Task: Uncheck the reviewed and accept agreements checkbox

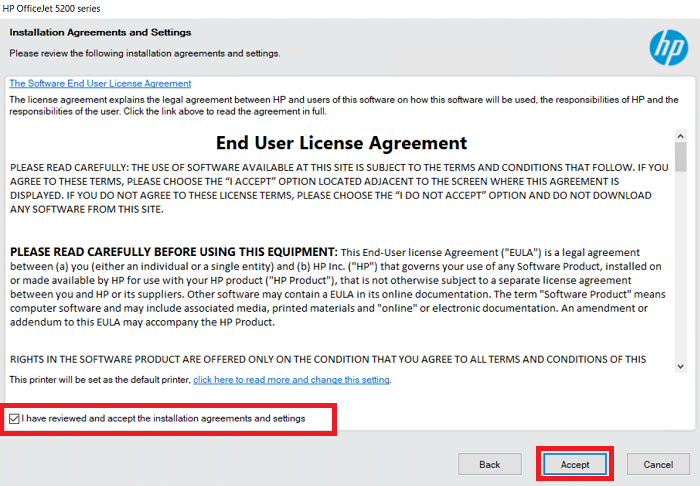Action: point(14,419)
